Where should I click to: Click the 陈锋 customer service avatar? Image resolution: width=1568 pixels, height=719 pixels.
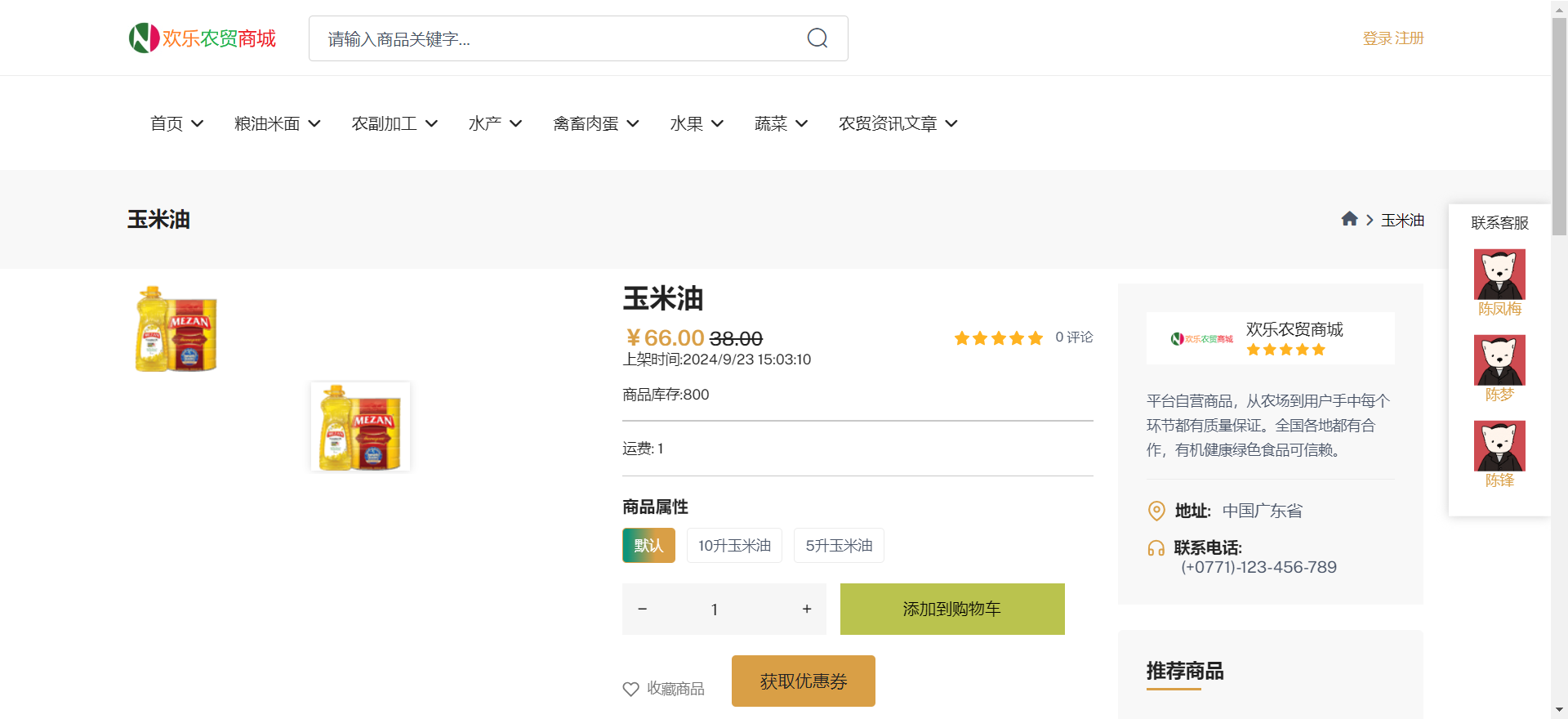point(1499,446)
